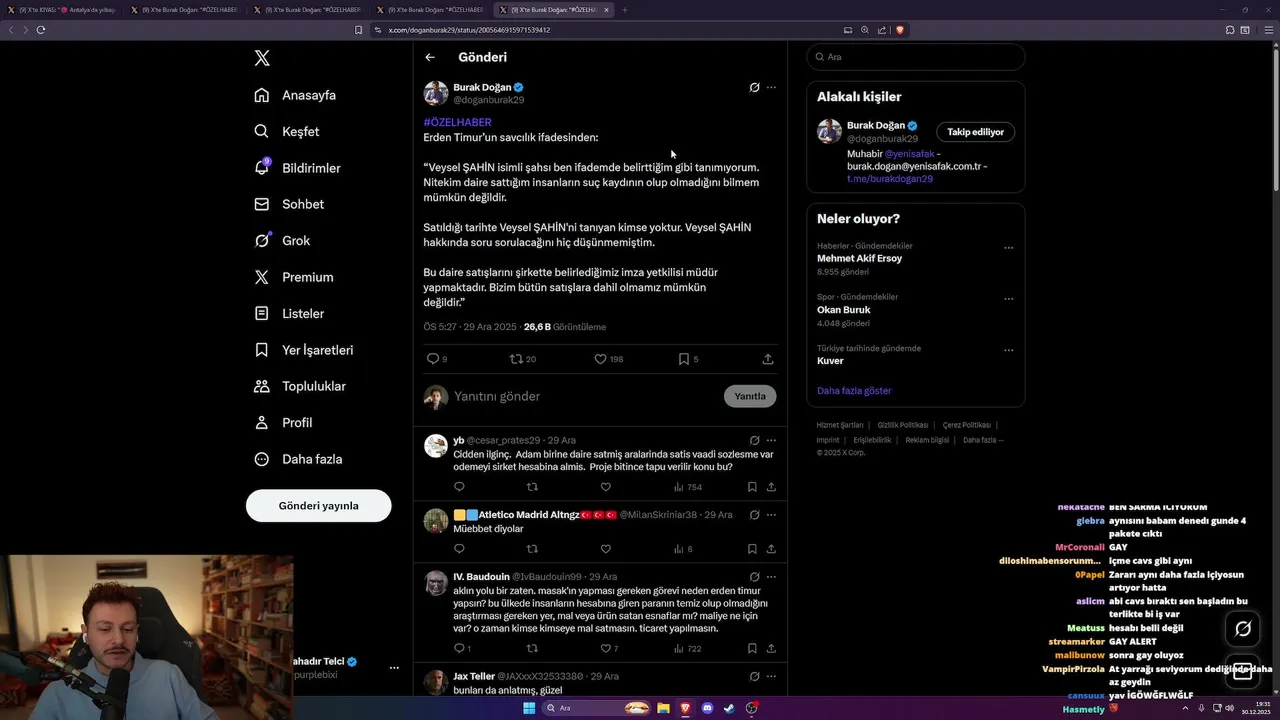Open the Windows Start menu

(529, 708)
